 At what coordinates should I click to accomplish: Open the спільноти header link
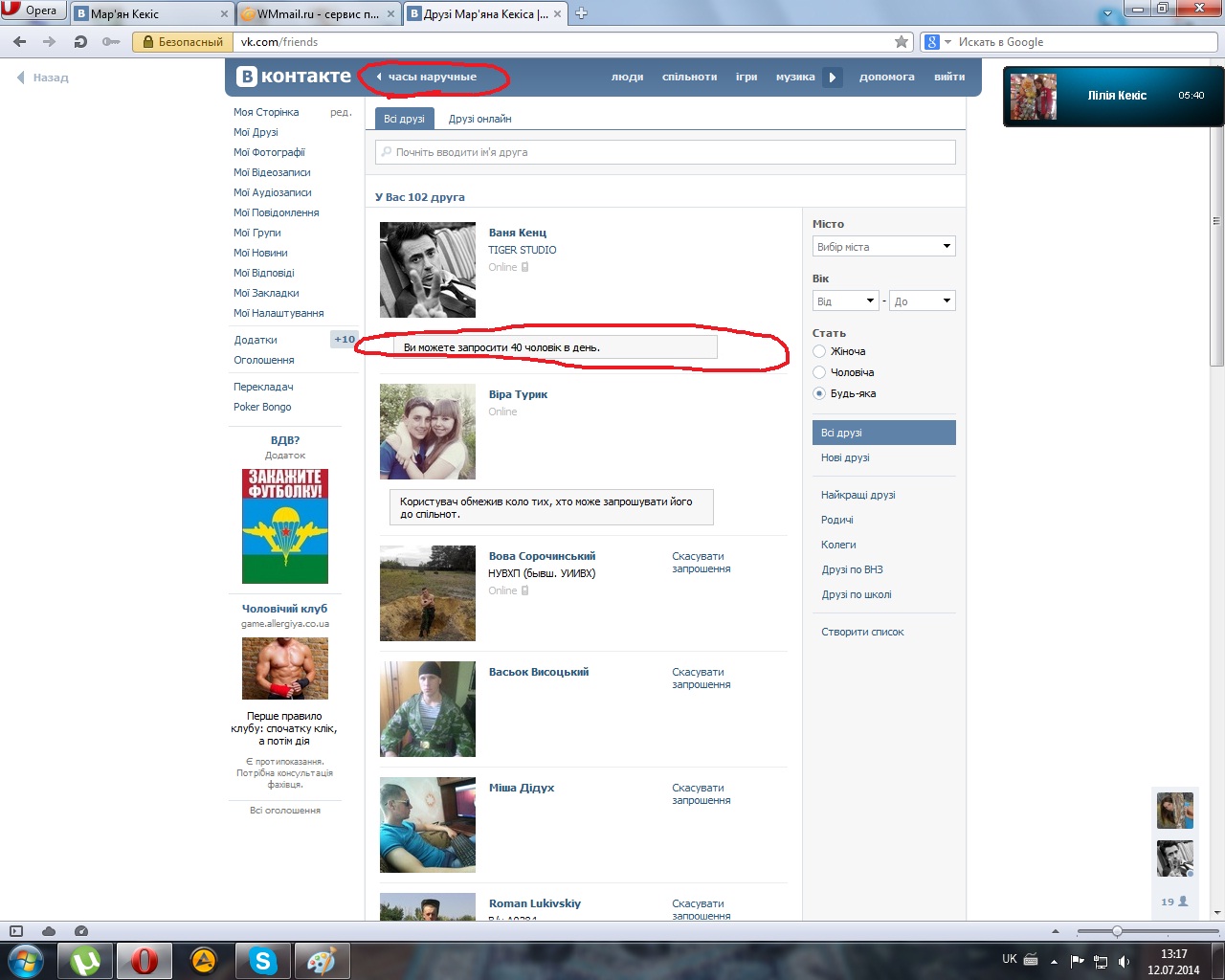click(689, 77)
